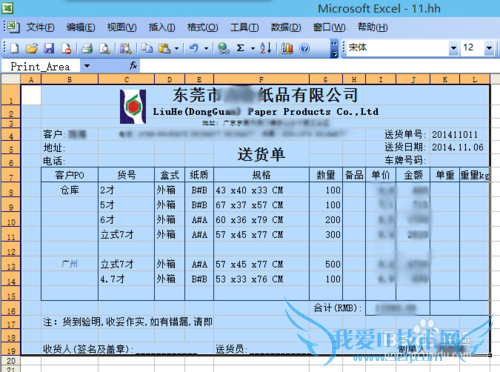
Task: Select column G header
Action: point(326,79)
